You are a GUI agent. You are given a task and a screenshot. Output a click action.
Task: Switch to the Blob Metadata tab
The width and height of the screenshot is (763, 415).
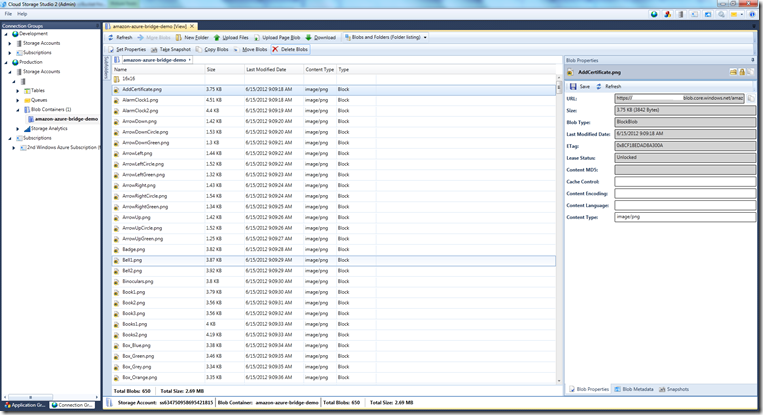tap(636, 388)
